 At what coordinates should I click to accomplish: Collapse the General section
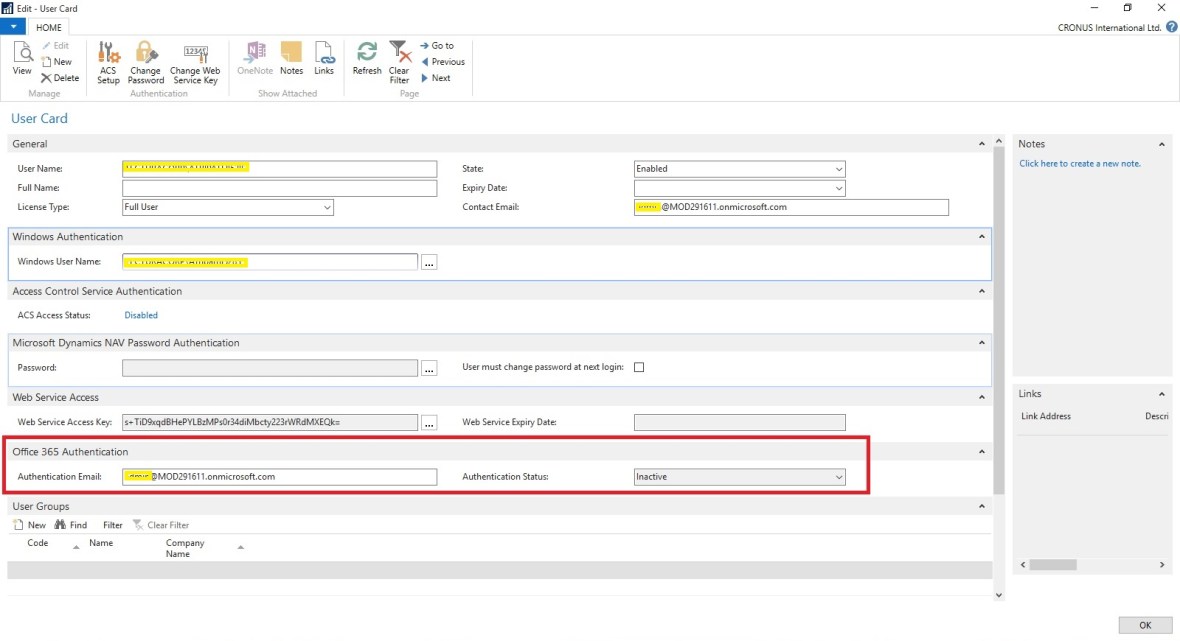(982, 144)
